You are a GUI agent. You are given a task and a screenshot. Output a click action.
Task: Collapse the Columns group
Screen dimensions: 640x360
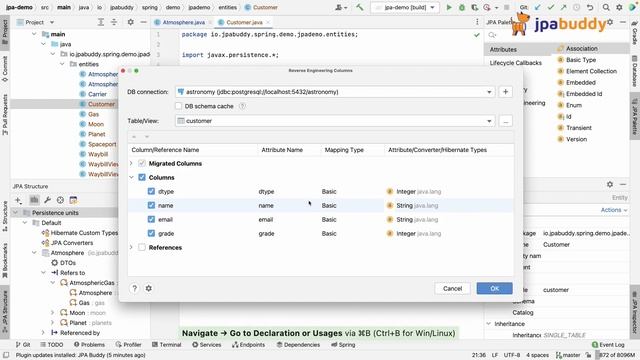(x=131, y=177)
